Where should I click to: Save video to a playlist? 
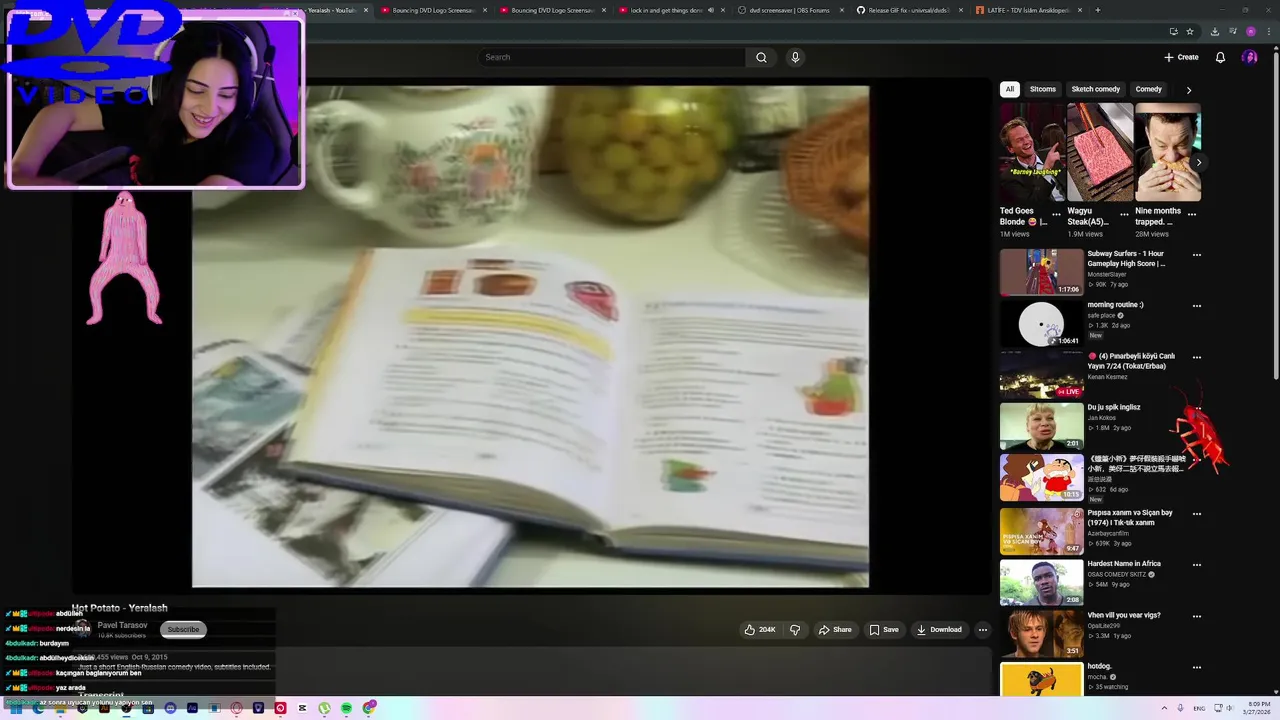(884, 629)
